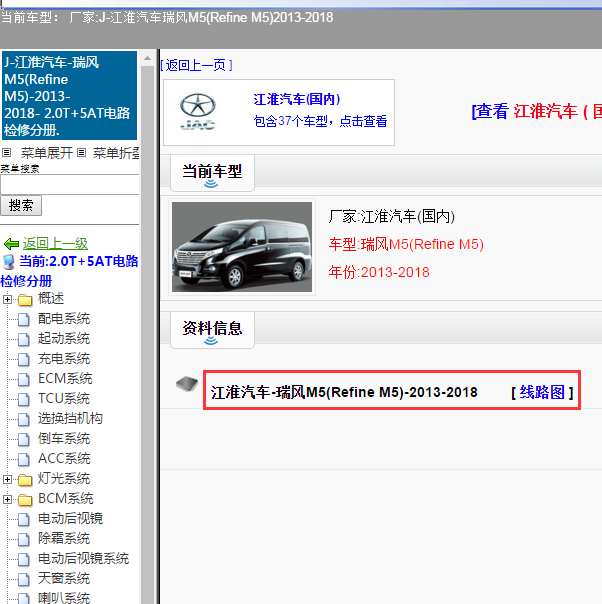602x604 pixels.
Task: Click the 江淮汽车(国内) brand link
Action: [x=297, y=99]
